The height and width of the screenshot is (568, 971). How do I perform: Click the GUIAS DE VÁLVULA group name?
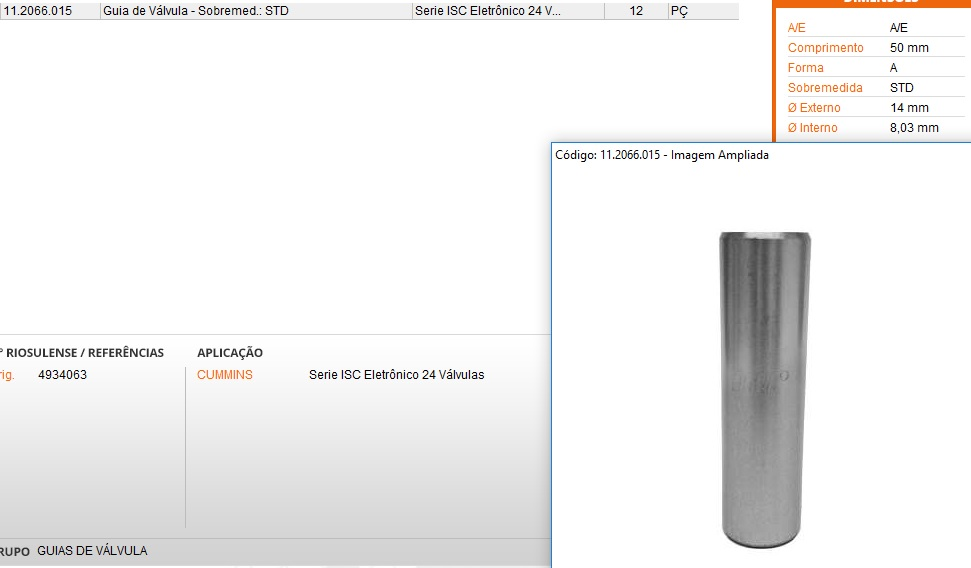pyautogui.click(x=92, y=551)
